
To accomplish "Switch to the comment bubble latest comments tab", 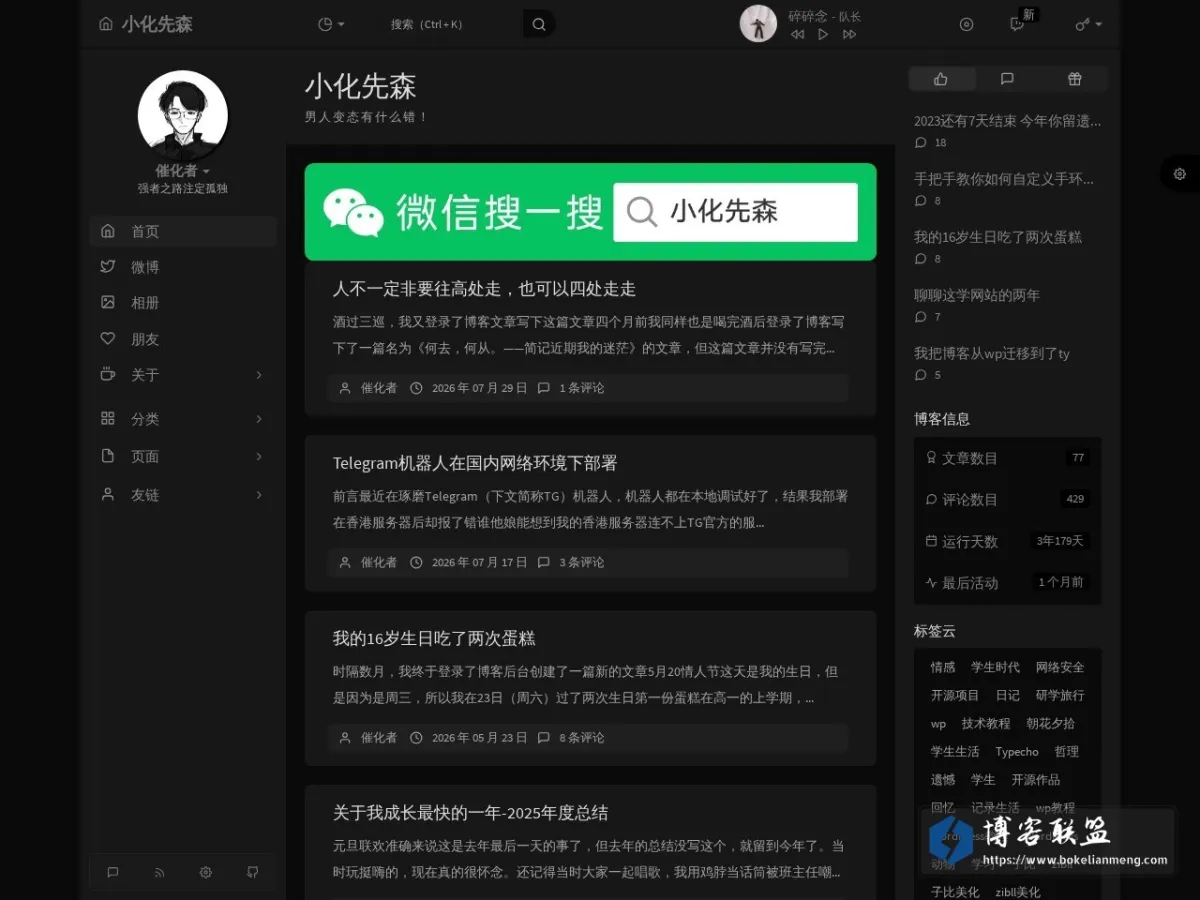I will 1007,79.
